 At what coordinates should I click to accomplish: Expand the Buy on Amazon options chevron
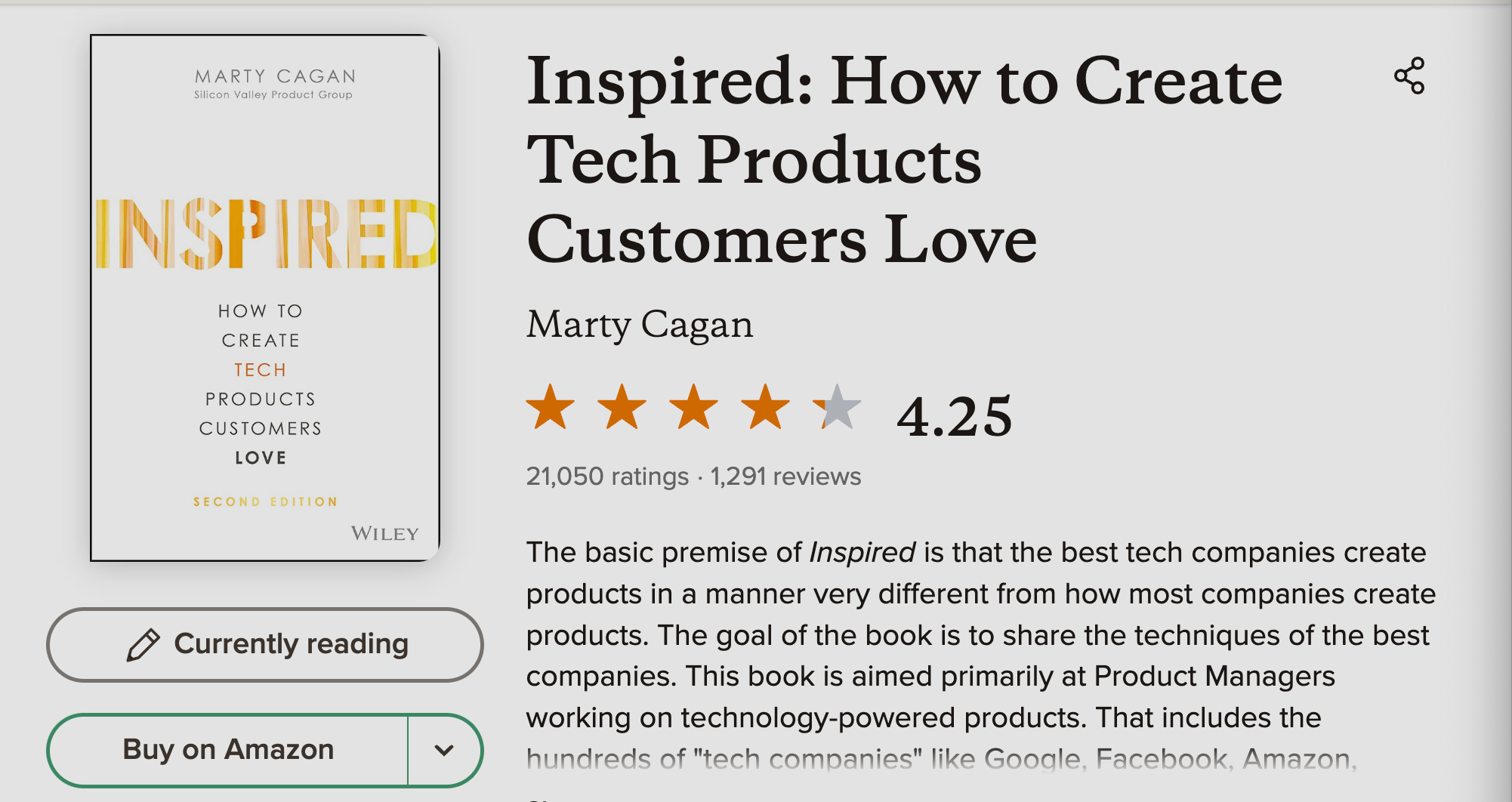pos(444,750)
